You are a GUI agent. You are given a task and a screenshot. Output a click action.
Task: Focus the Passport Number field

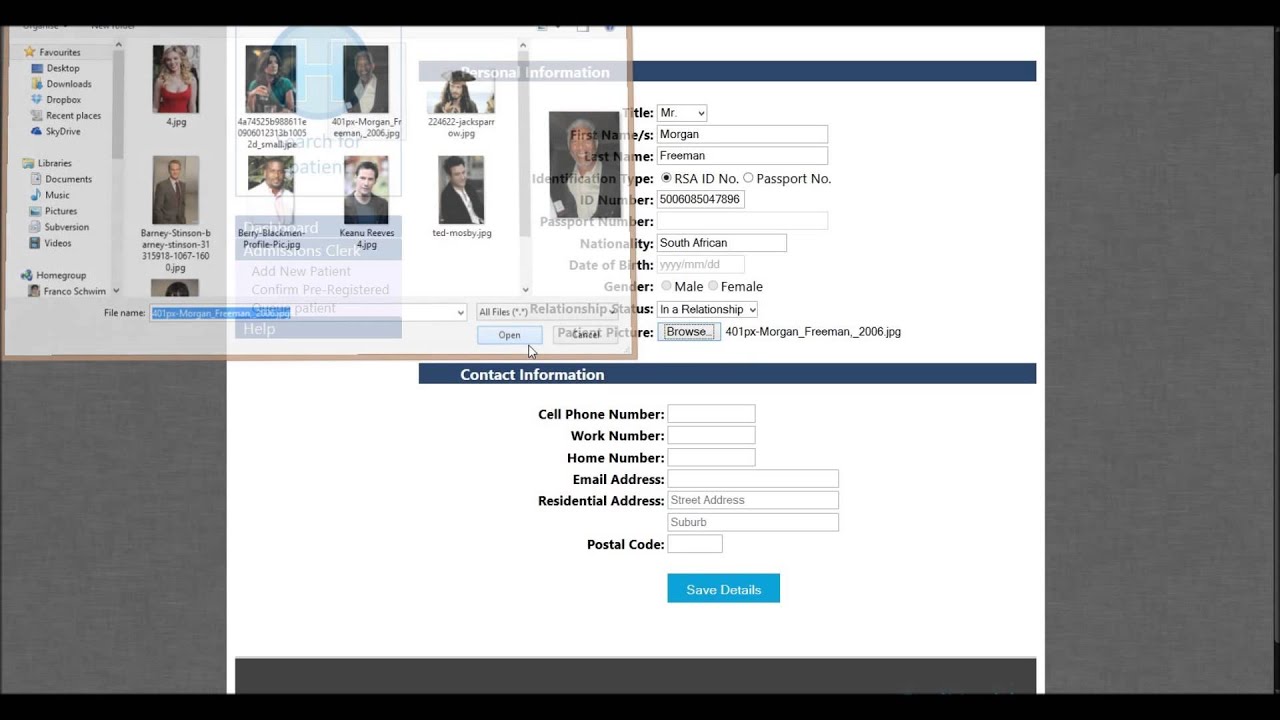(x=742, y=221)
